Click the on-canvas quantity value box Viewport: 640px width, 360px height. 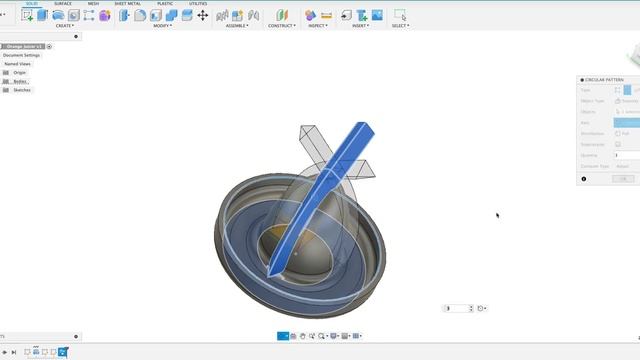(456, 308)
